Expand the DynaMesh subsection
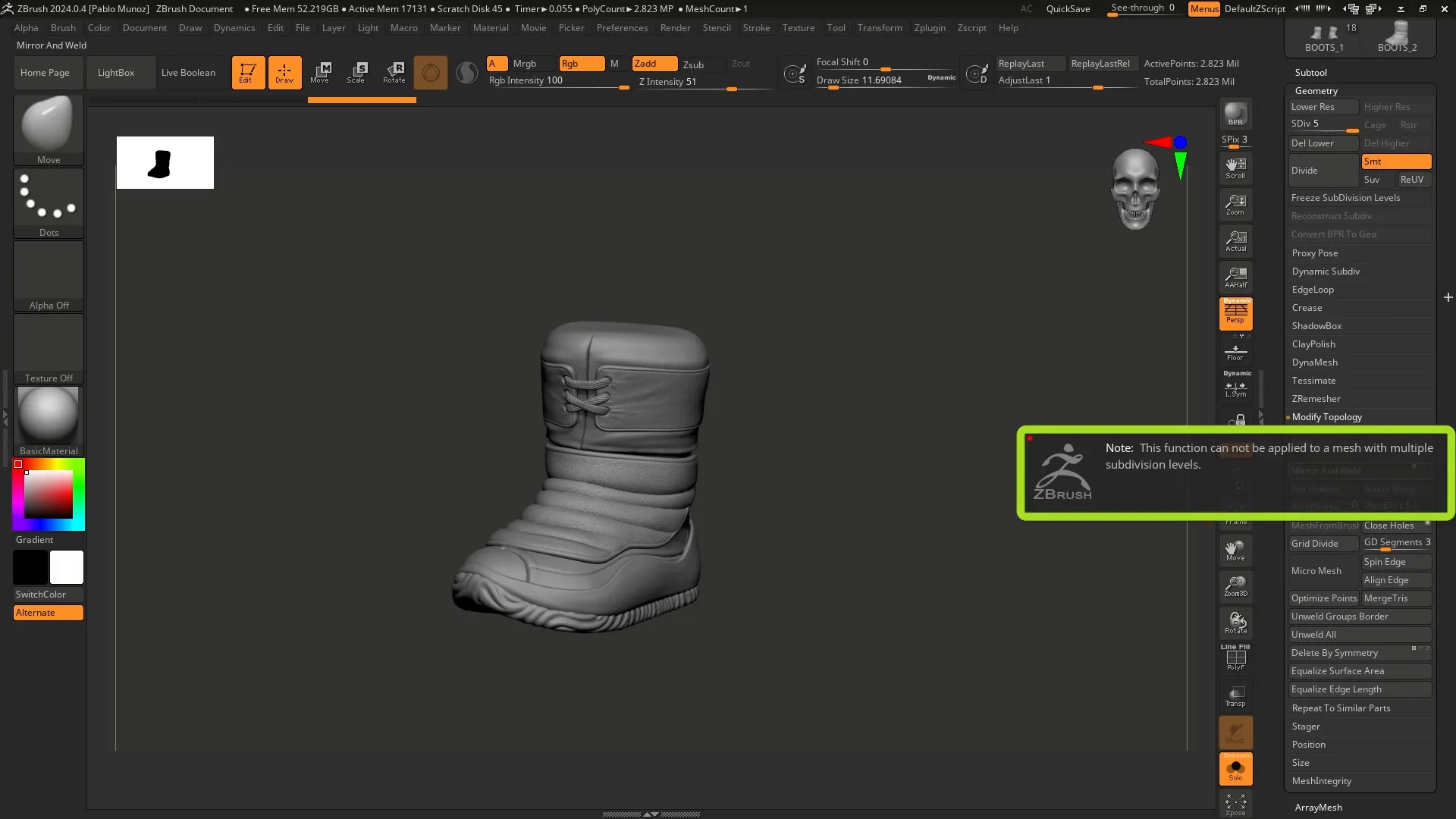The height and width of the screenshot is (819, 1456). coord(1315,362)
